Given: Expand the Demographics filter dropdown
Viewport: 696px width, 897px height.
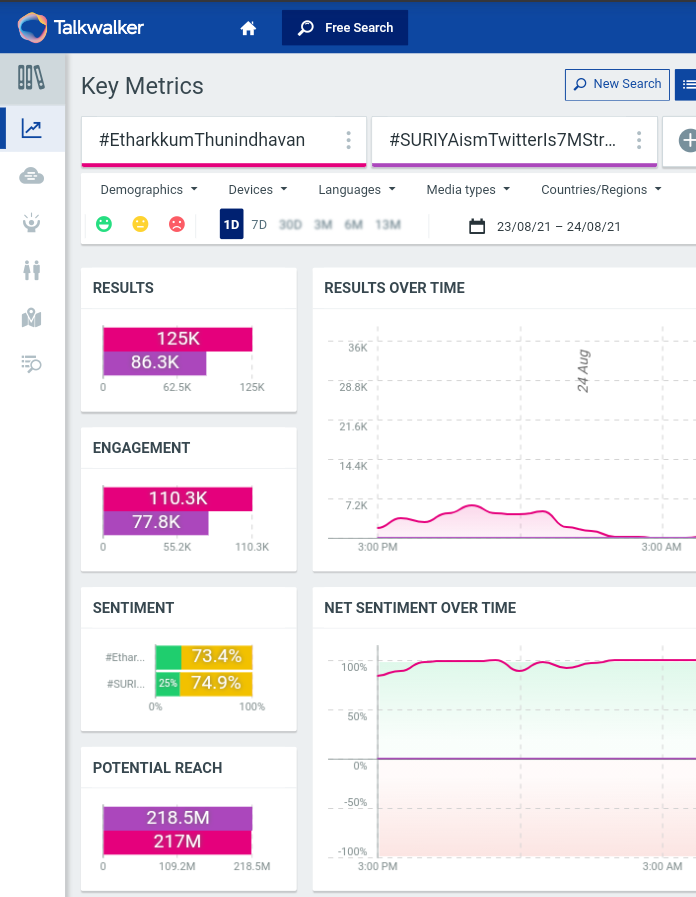Looking at the screenshot, I should pyautogui.click(x=149, y=190).
